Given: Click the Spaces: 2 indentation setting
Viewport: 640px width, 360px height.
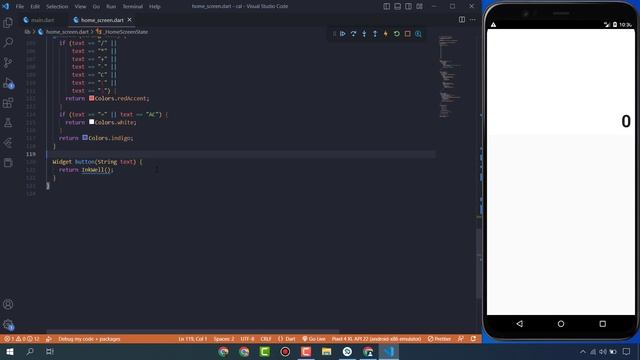Looking at the screenshot, I should tap(224, 339).
